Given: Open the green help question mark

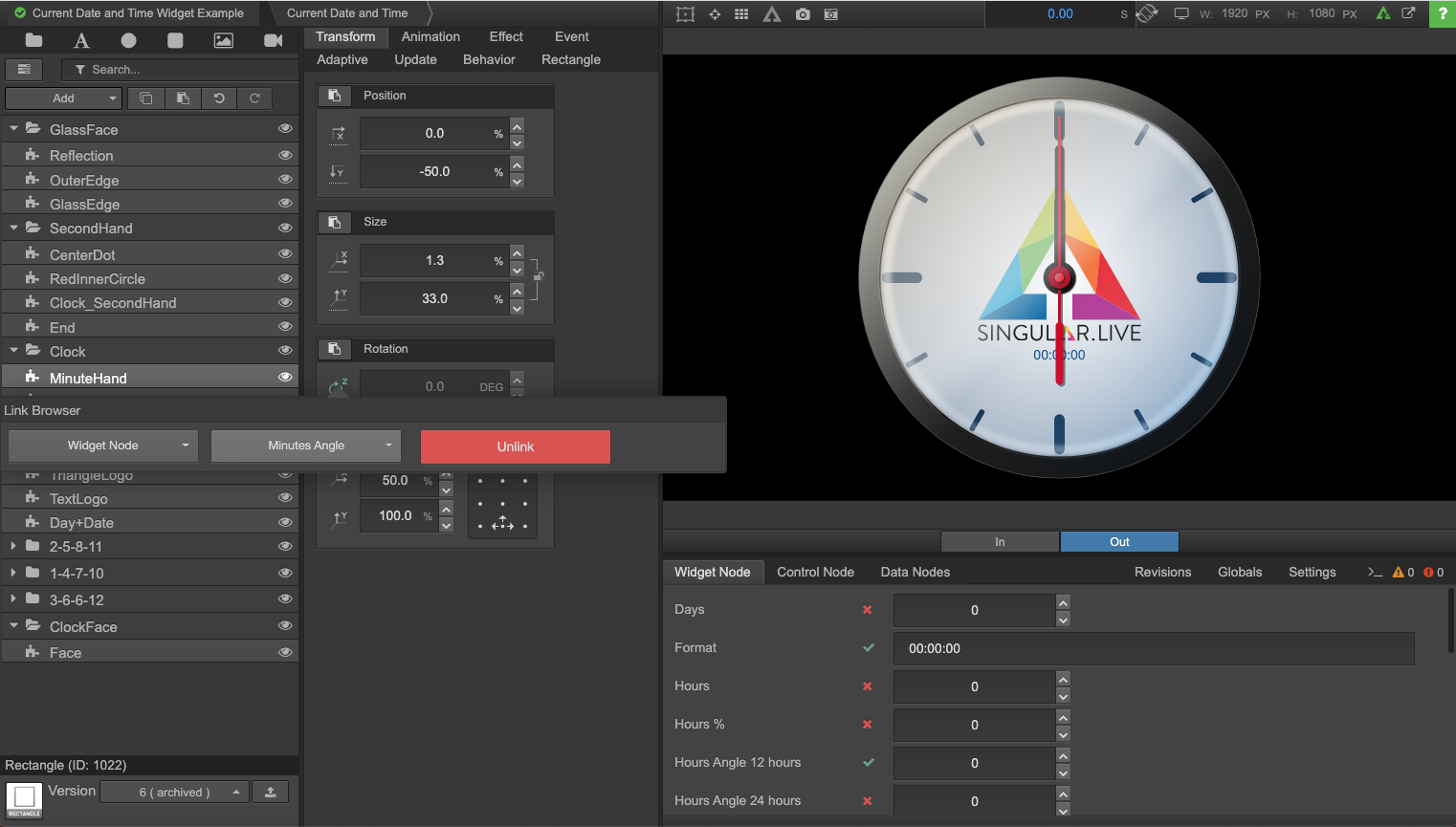Looking at the screenshot, I should pos(1442,13).
